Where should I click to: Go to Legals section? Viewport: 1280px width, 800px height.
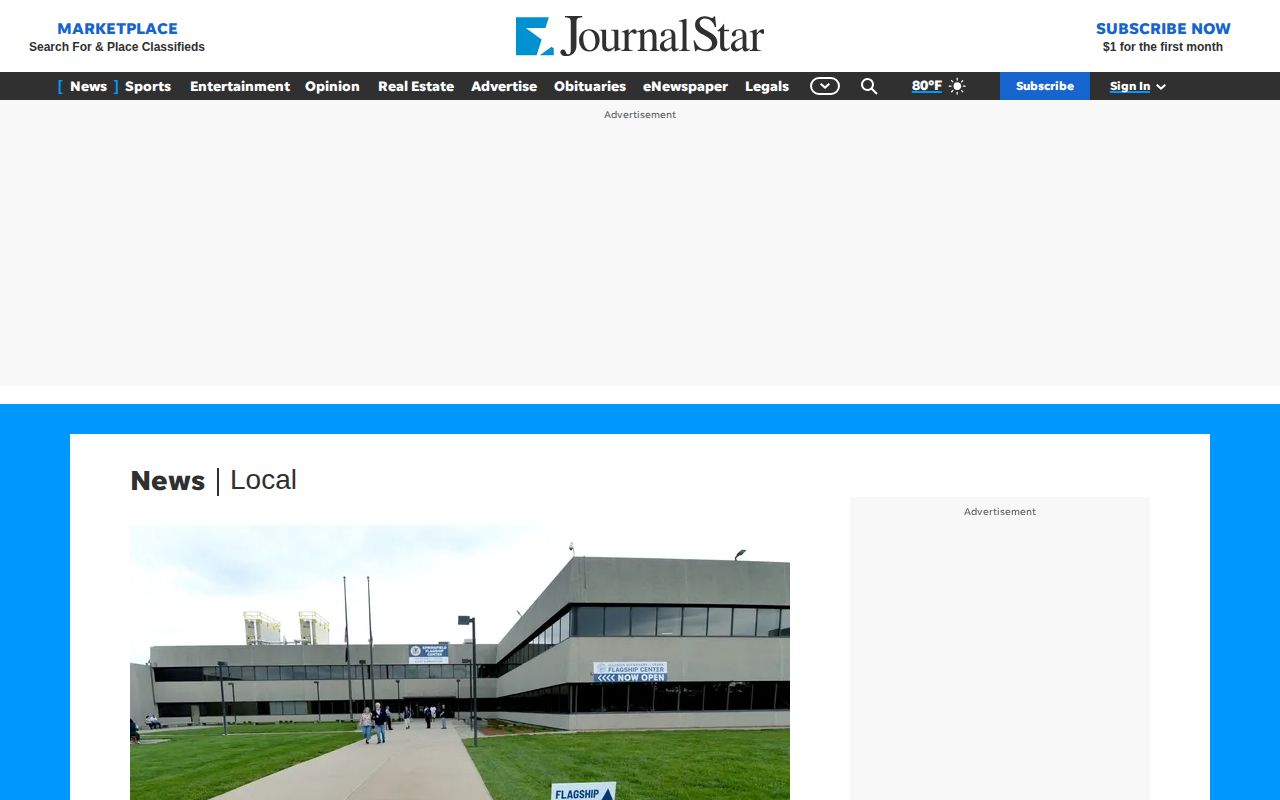coord(767,86)
